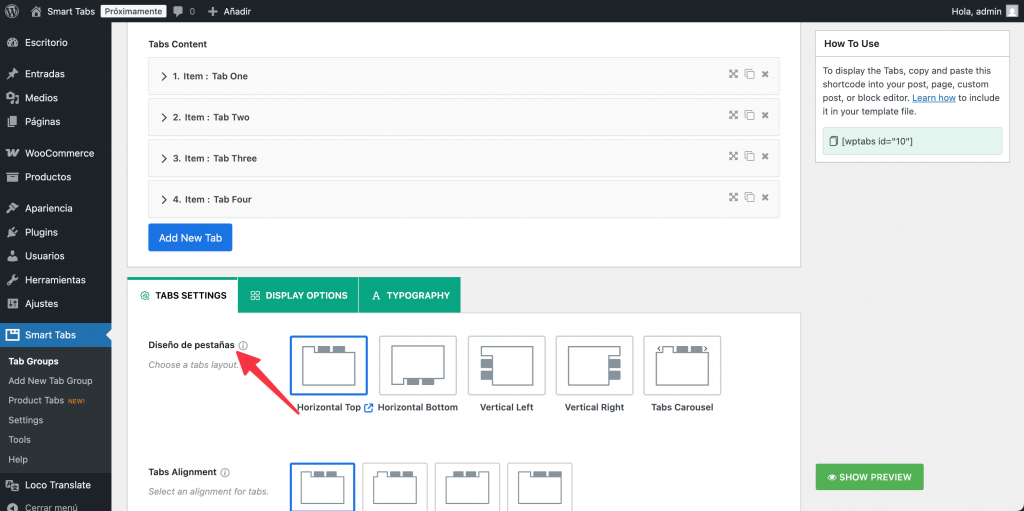1024x511 pixels.
Task: Open Add New Tab Group link
Action: [x=50, y=381]
